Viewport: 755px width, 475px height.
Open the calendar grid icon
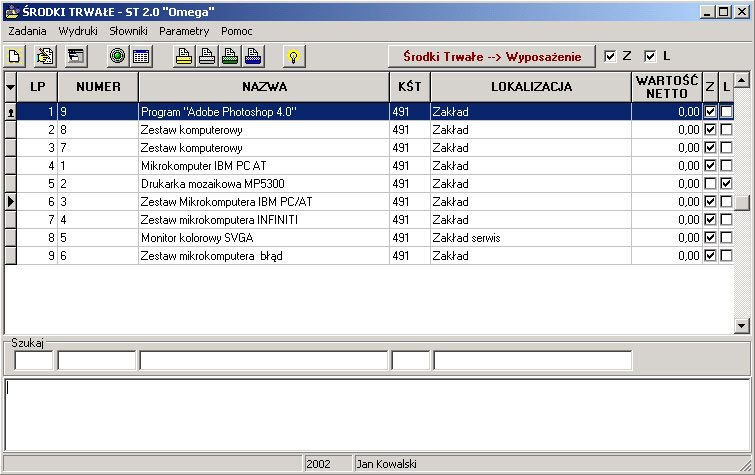(x=141, y=56)
